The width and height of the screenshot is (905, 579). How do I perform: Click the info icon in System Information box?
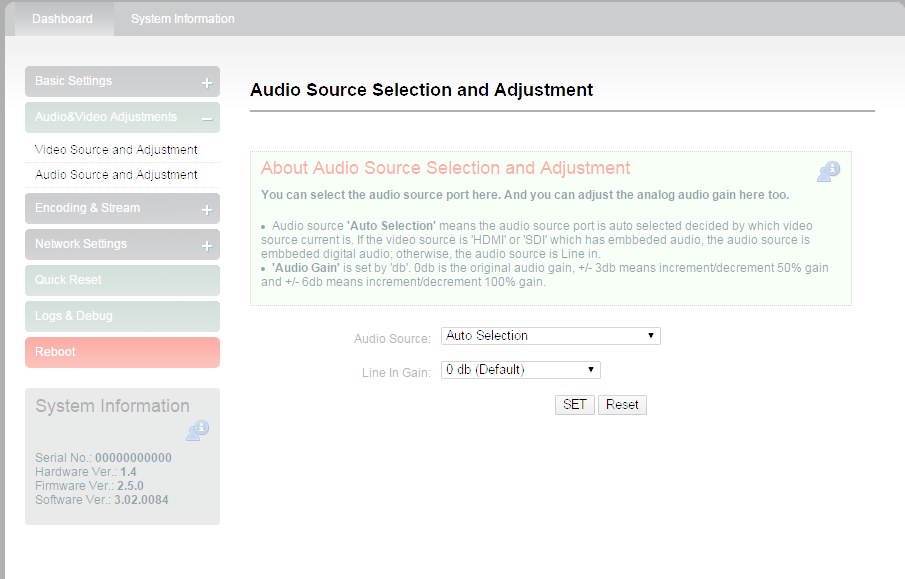(197, 431)
